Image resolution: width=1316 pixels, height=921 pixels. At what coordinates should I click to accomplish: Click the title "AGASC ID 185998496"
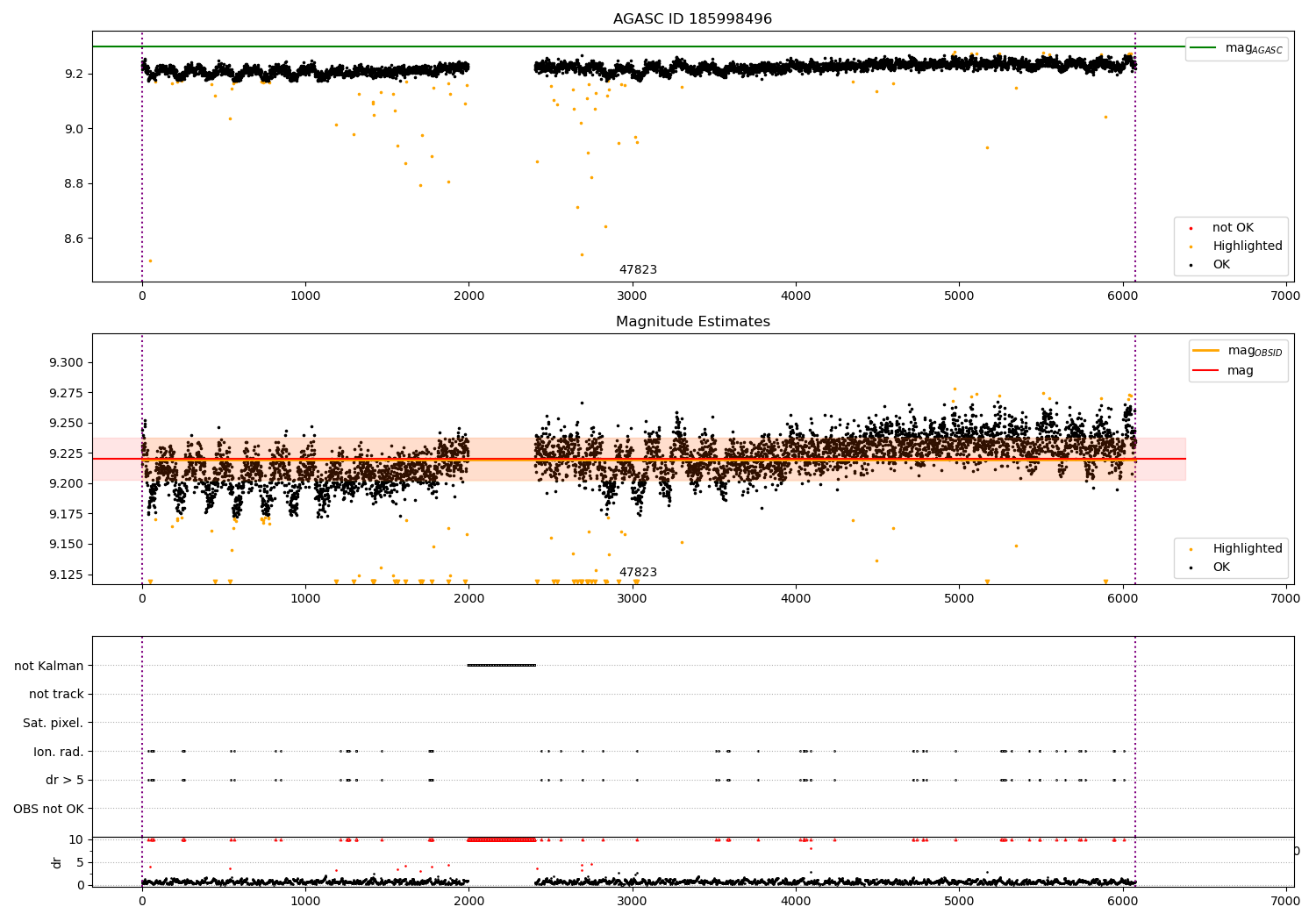click(692, 19)
